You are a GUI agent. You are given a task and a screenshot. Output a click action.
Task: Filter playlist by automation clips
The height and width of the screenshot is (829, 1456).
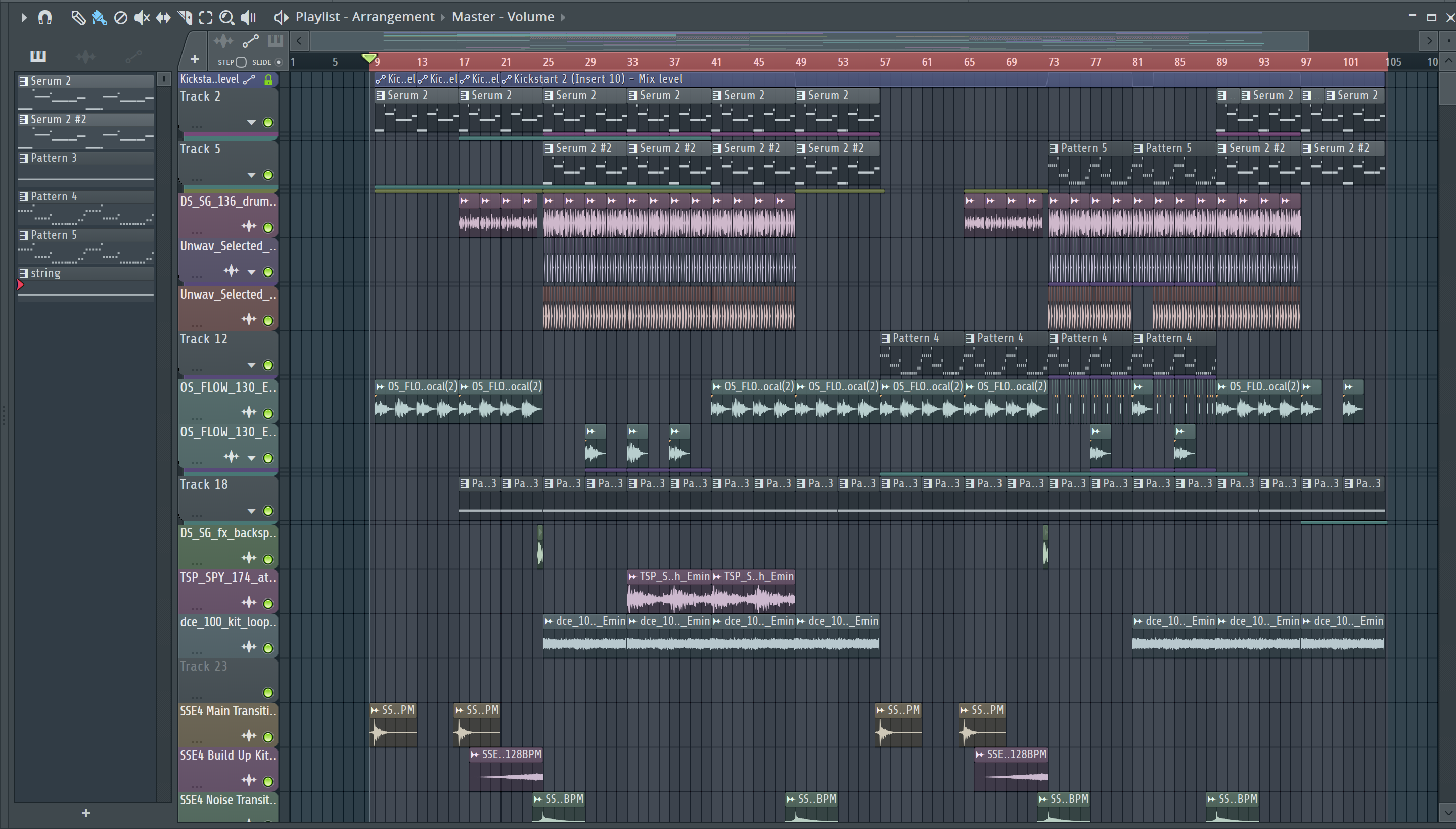pyautogui.click(x=251, y=41)
